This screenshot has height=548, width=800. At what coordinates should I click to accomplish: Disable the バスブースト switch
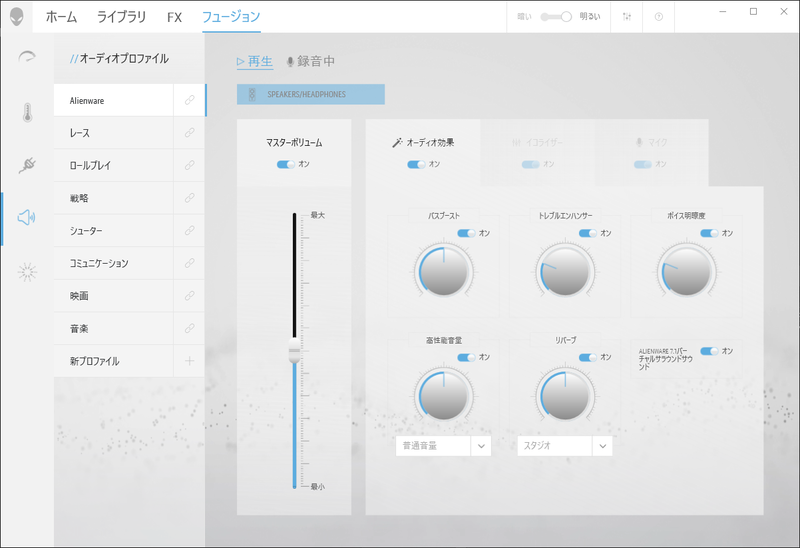pyautogui.click(x=466, y=233)
